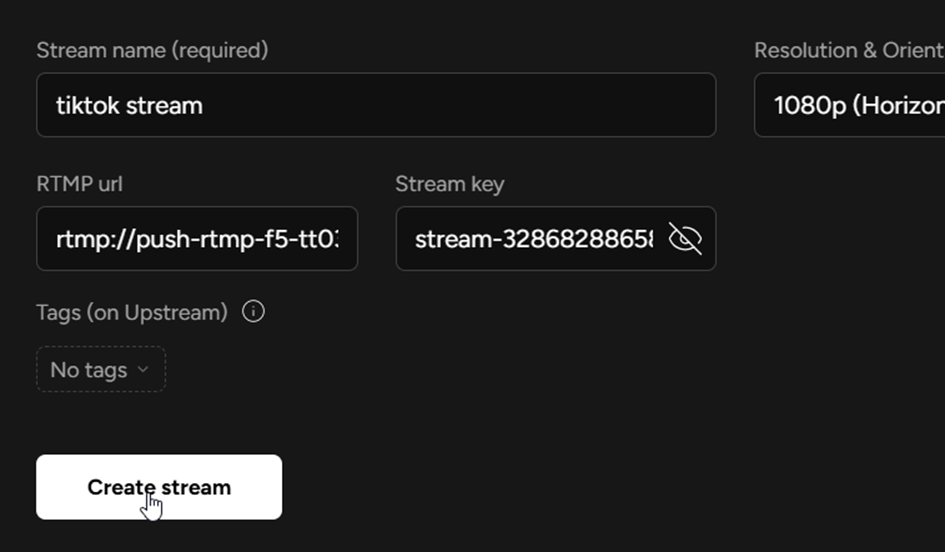Click the stream-3286828865 key text

(533, 240)
